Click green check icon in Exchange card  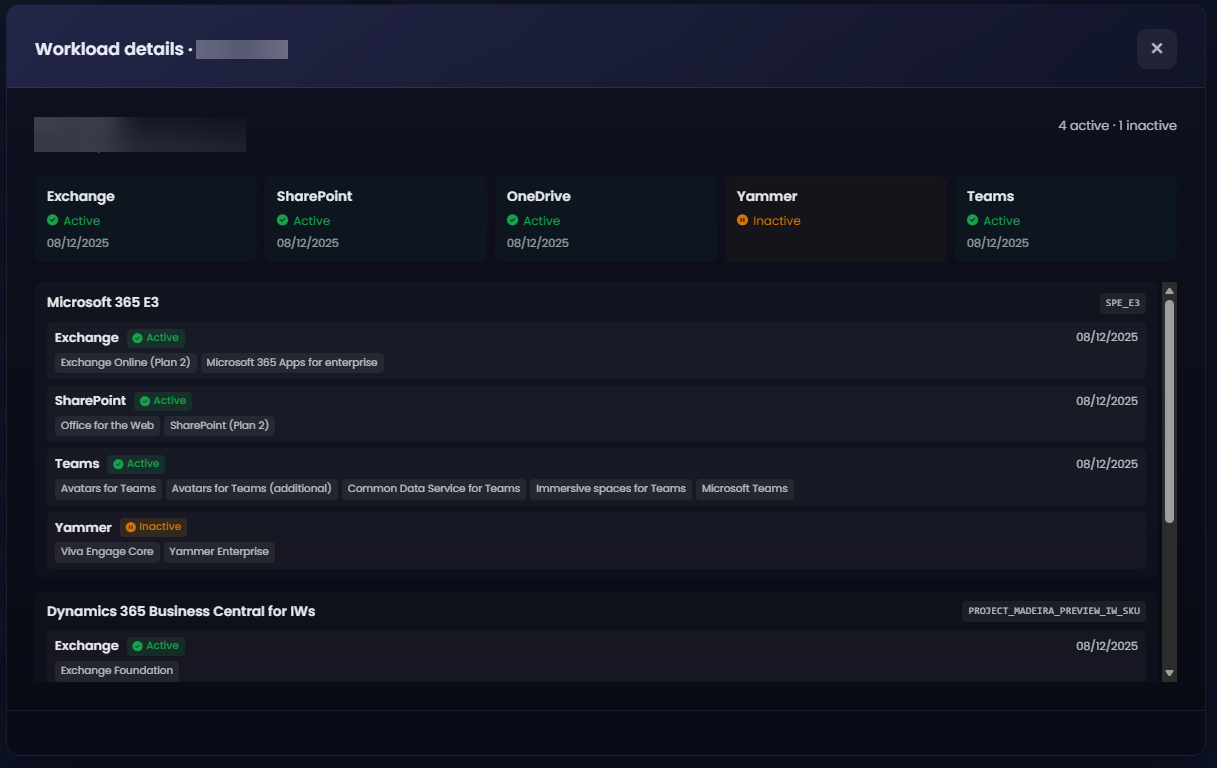(53, 220)
